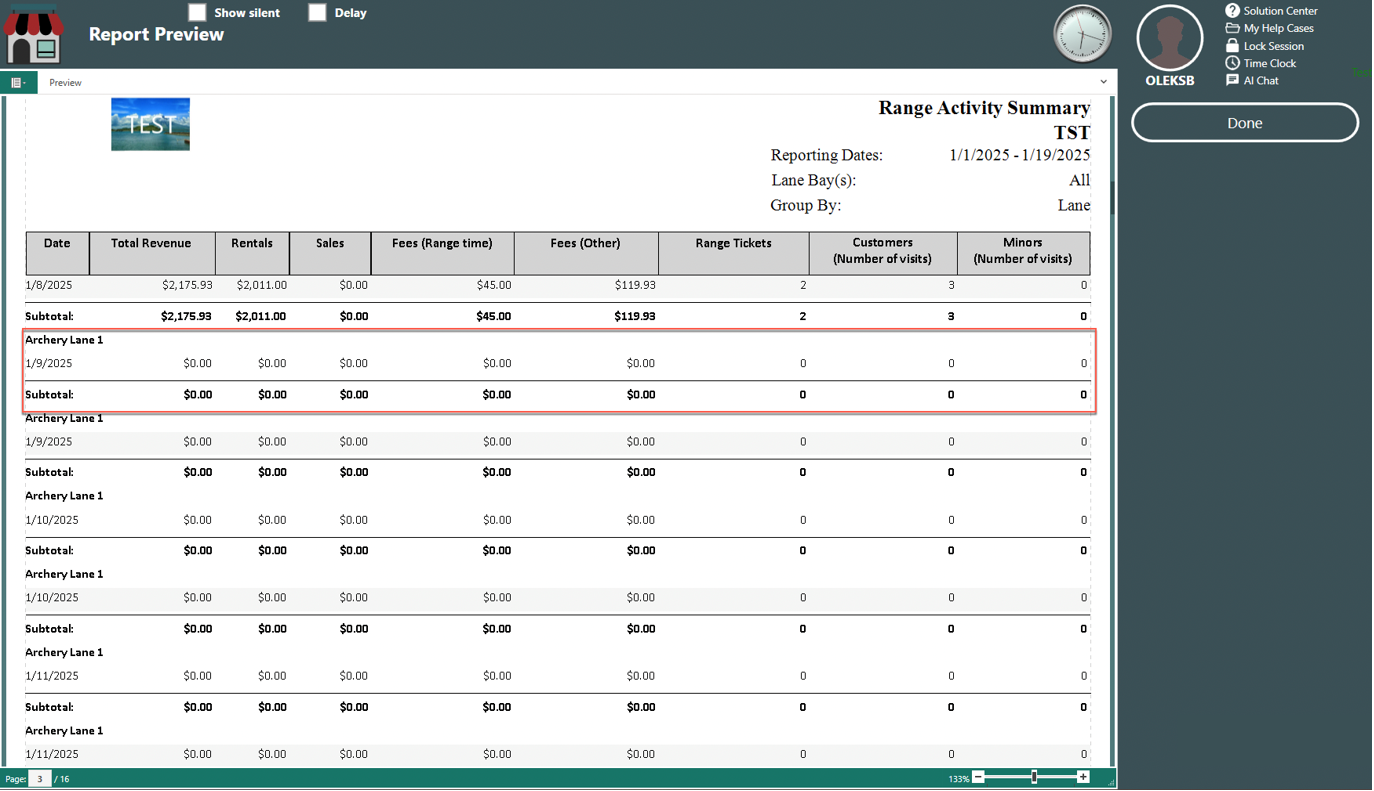Click the 133% zoom level text

coord(959,778)
